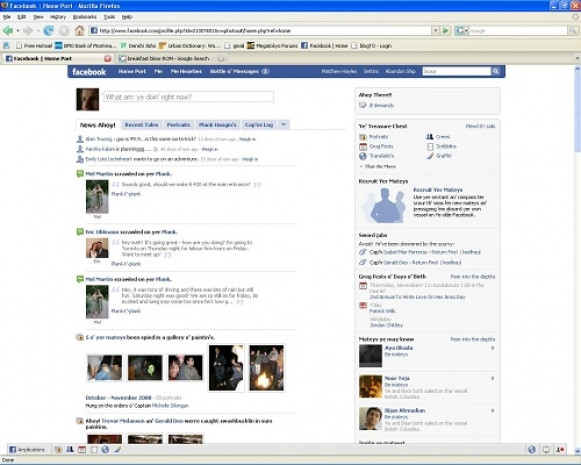This screenshot has height=465, width=581.
Task: Open the Tools menu
Action: (x=109, y=17)
